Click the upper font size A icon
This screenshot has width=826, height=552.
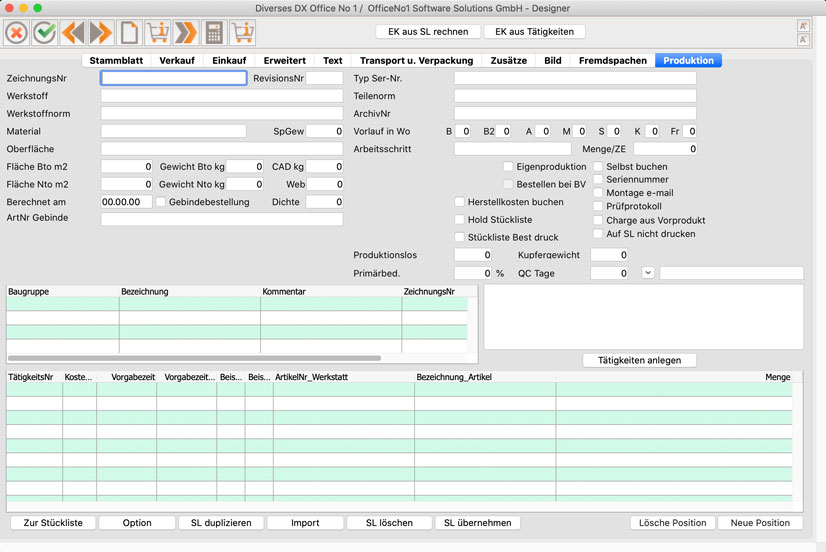pos(803,26)
